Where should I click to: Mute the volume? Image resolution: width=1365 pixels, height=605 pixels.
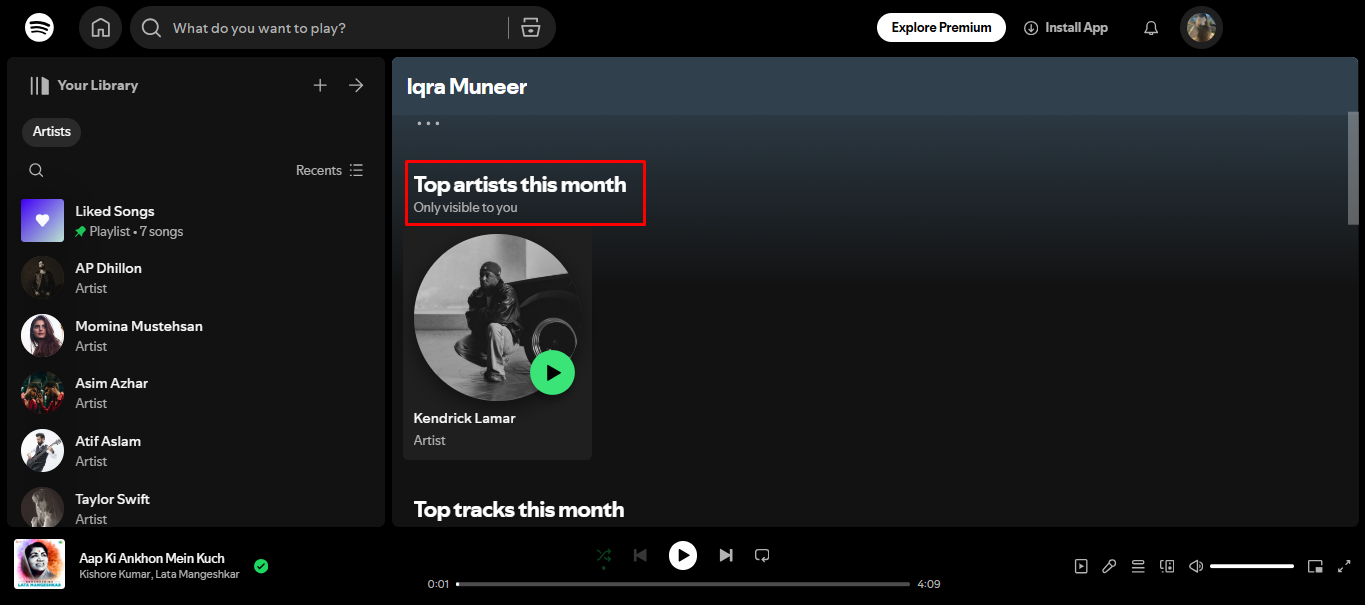click(1196, 565)
